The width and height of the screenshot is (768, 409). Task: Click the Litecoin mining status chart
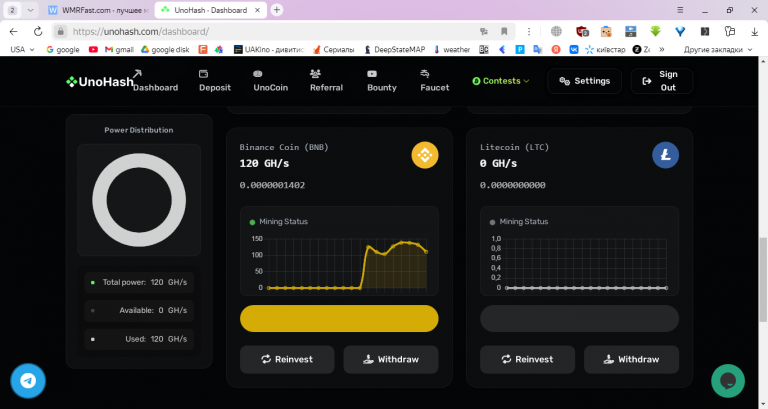pos(579,263)
